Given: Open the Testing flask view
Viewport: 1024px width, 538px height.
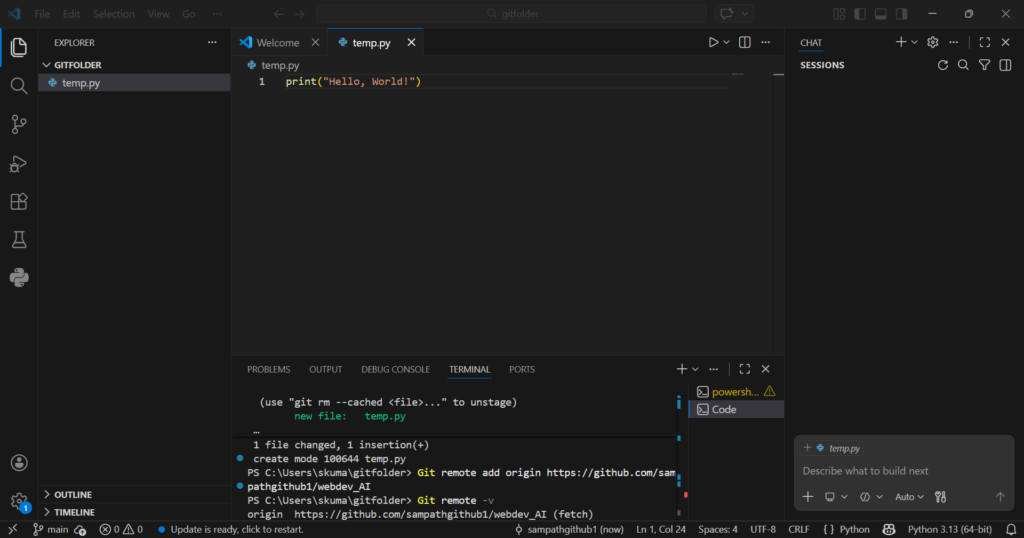Looking at the screenshot, I should click(18, 239).
